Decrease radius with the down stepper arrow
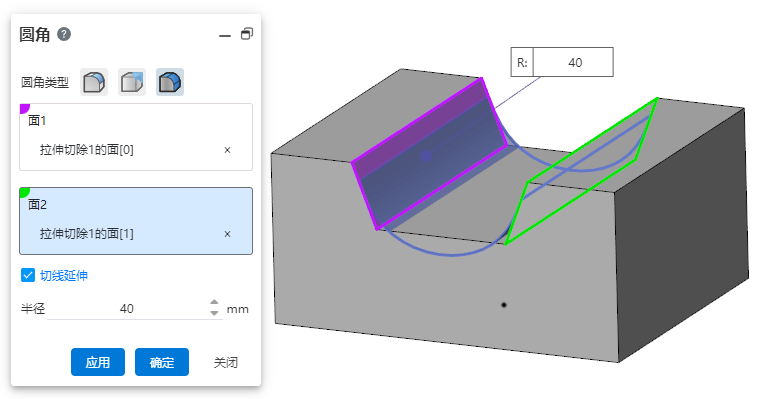 coord(214,313)
